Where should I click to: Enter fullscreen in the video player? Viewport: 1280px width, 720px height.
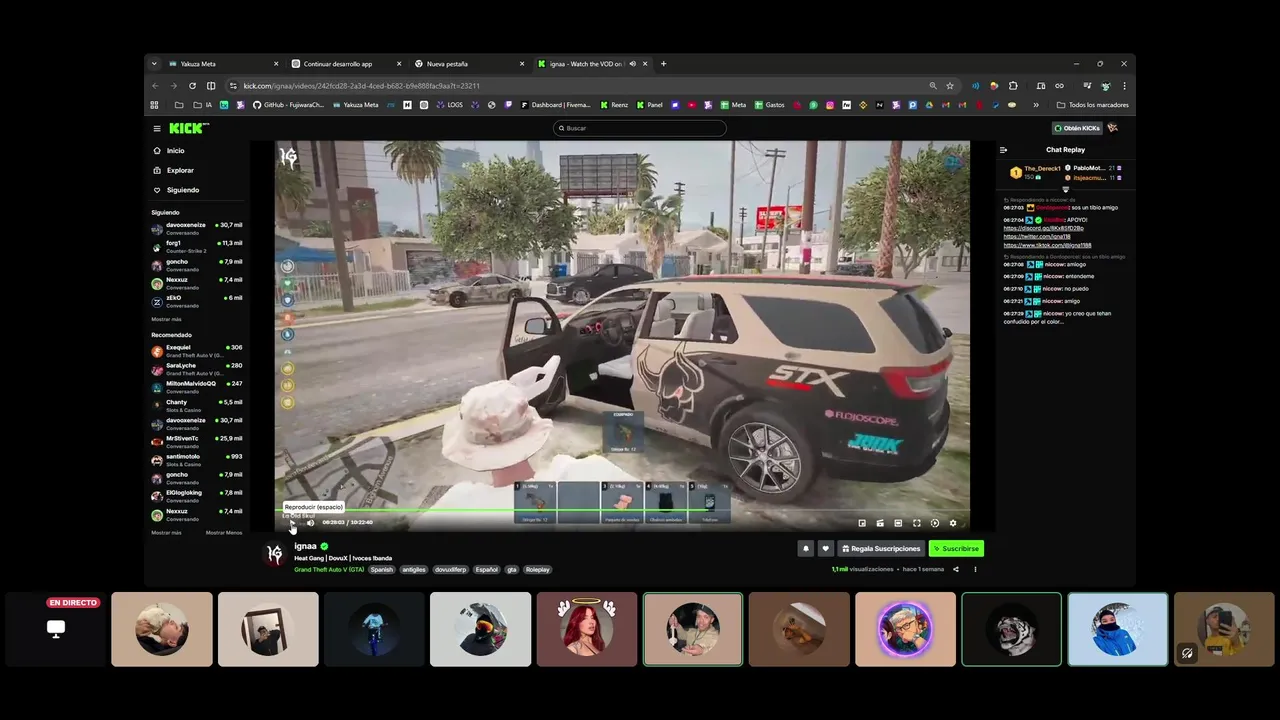917,523
